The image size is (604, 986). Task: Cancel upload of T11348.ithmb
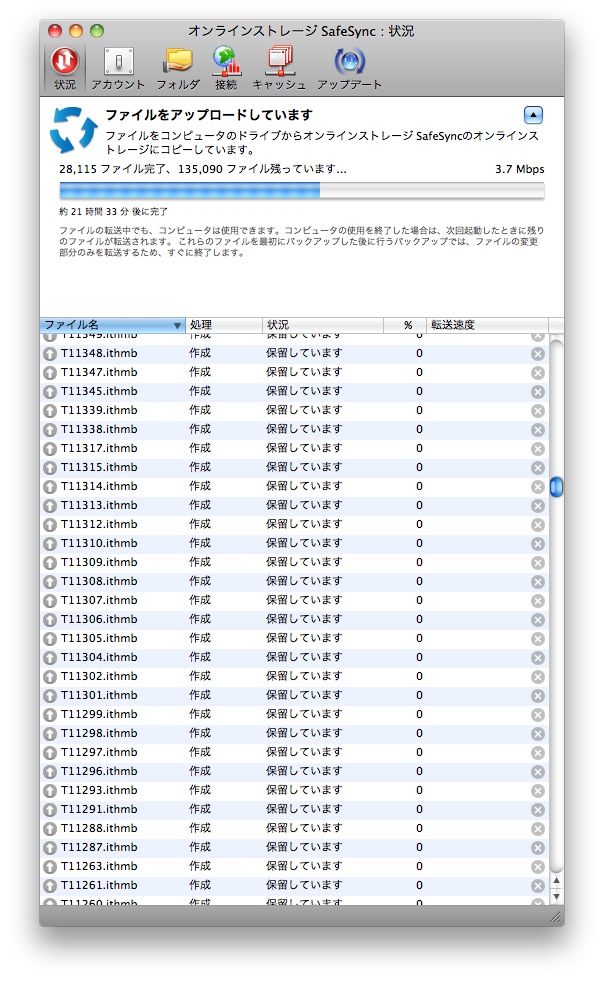(x=537, y=353)
